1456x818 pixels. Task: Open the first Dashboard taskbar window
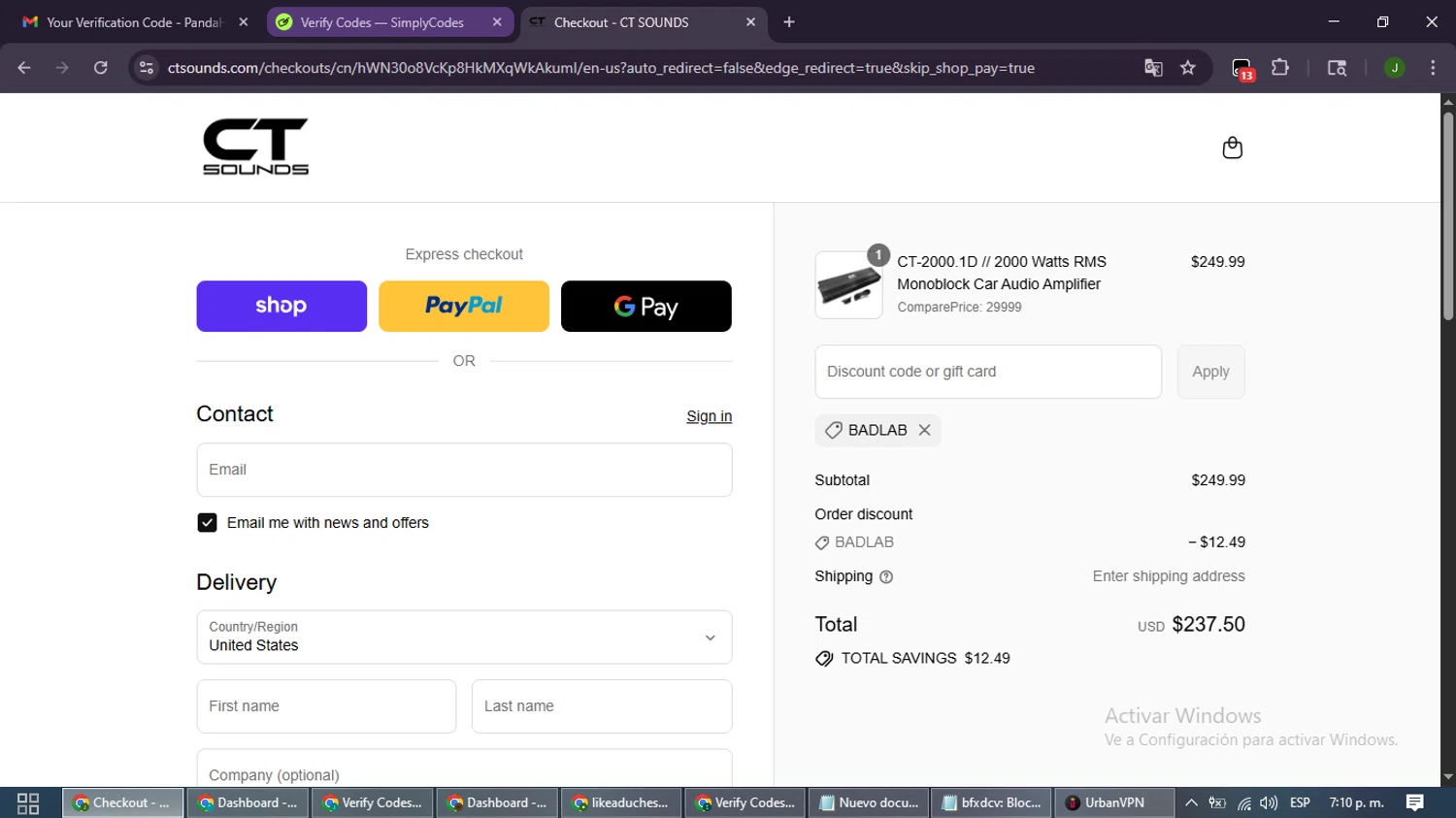point(248,802)
